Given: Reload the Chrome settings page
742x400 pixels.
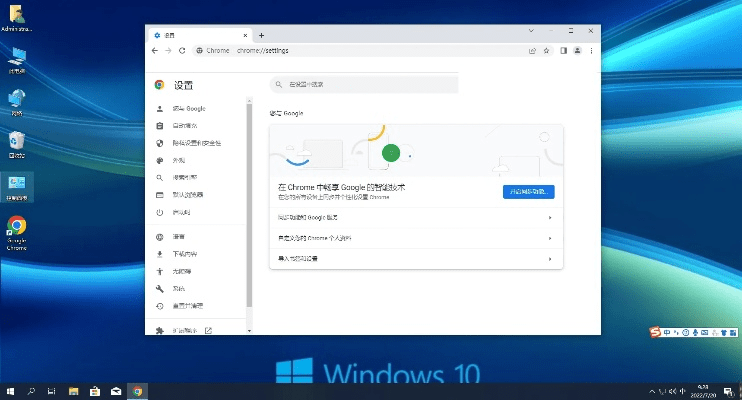Looking at the screenshot, I should tap(182, 50).
